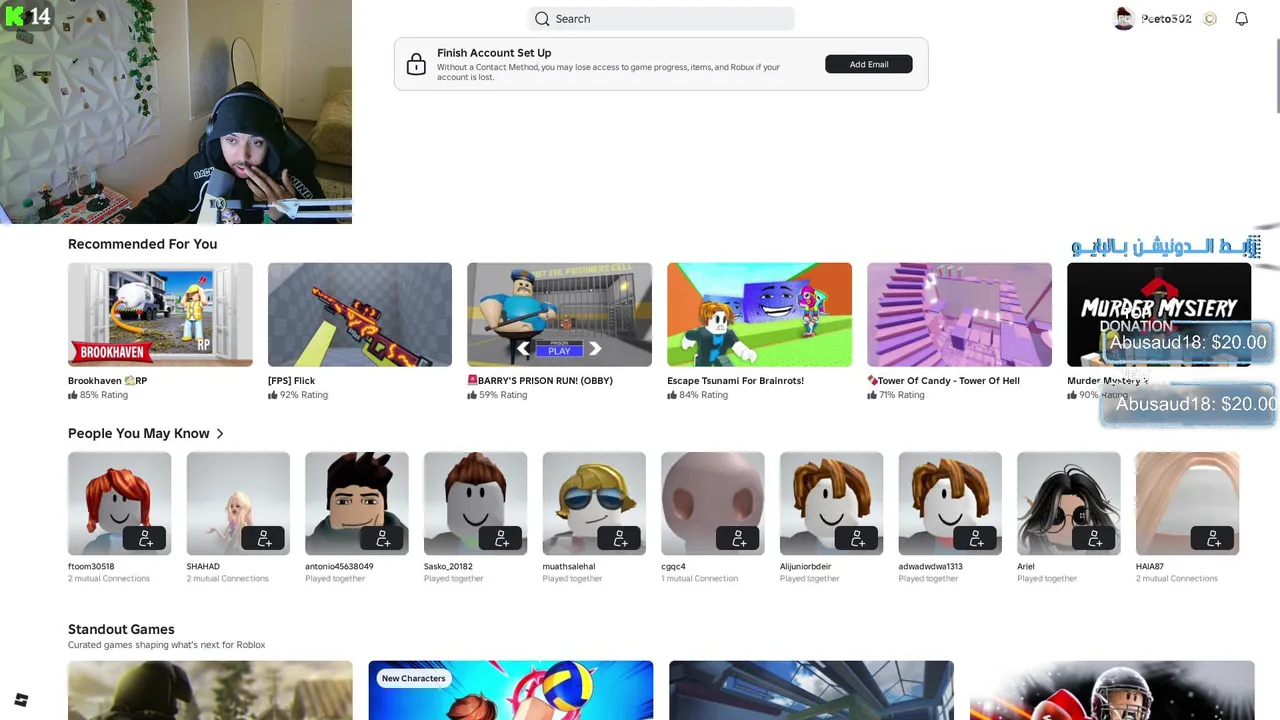The height and width of the screenshot is (720, 1280).
Task: Click the 92% Rating text under Flick
Action: pos(304,395)
